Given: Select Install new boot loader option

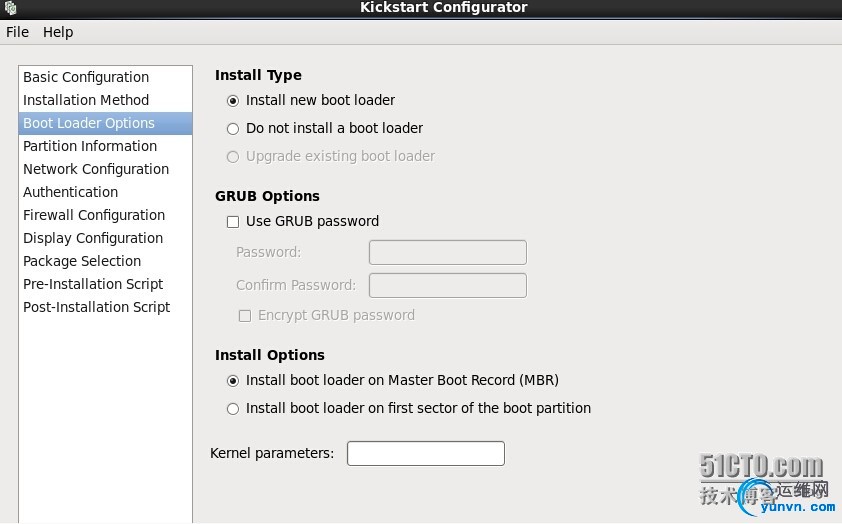Looking at the screenshot, I should (x=233, y=101).
